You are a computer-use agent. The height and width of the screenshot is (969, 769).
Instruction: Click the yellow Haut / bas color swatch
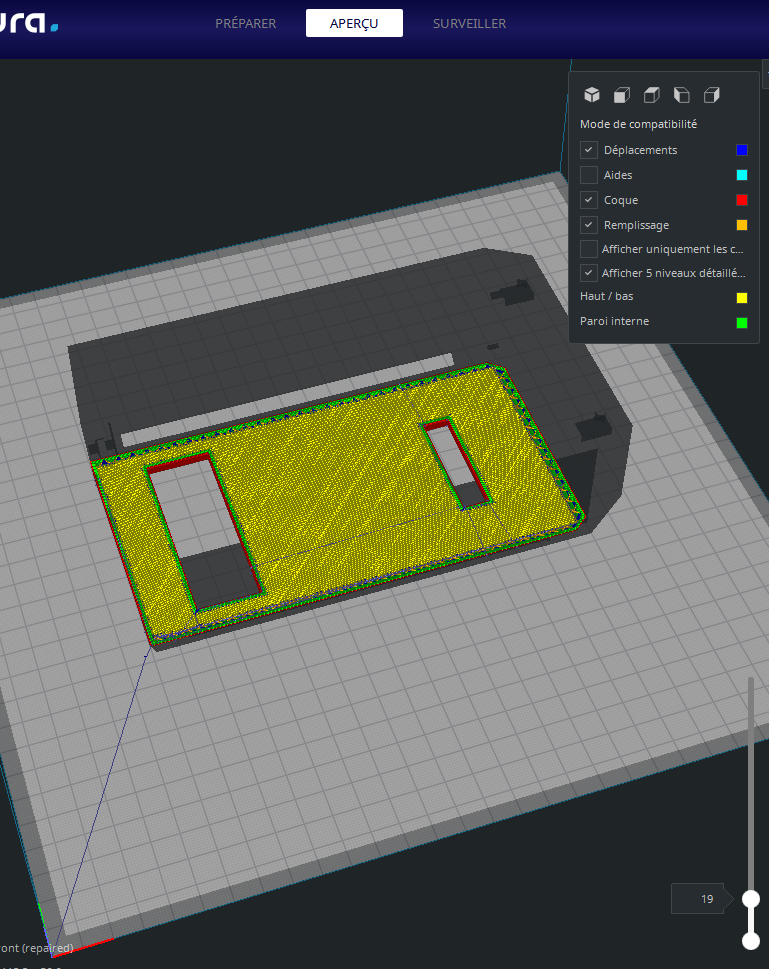click(741, 297)
